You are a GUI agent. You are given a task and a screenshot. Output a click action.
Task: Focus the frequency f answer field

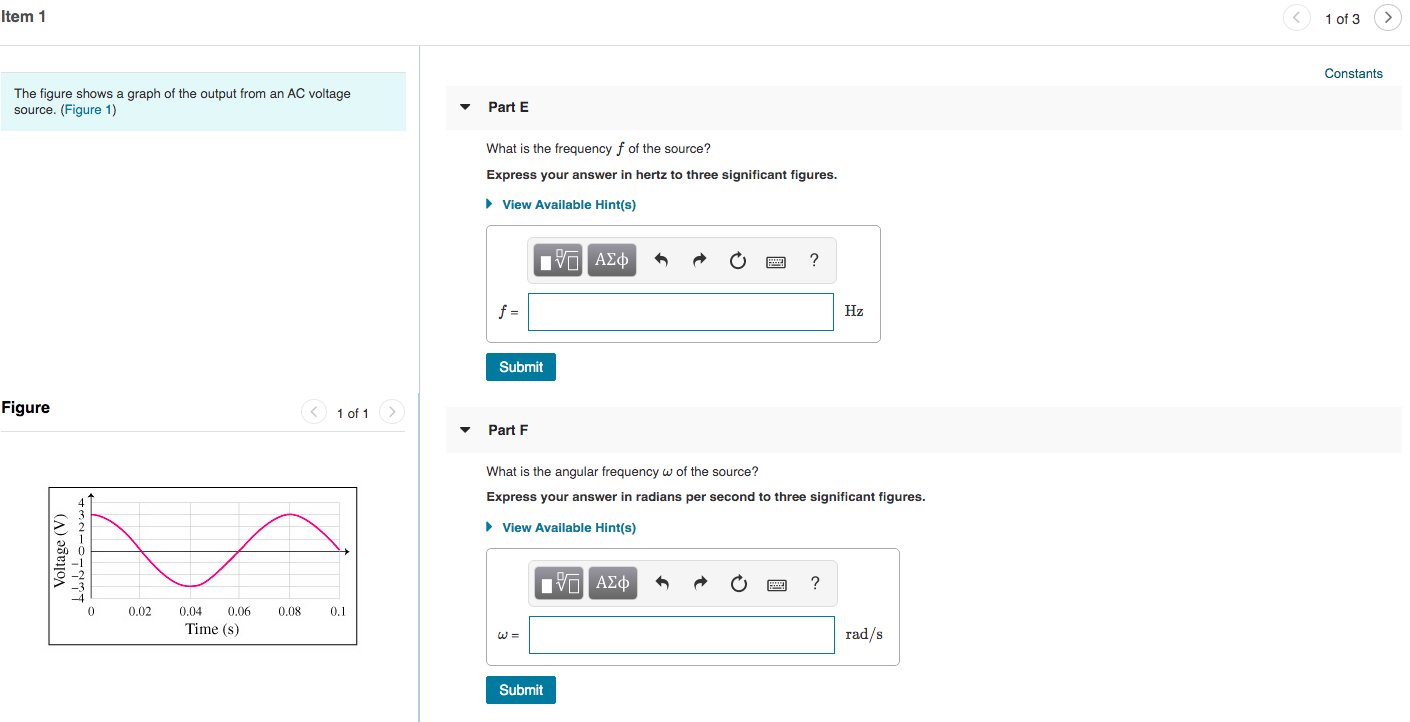click(x=681, y=312)
